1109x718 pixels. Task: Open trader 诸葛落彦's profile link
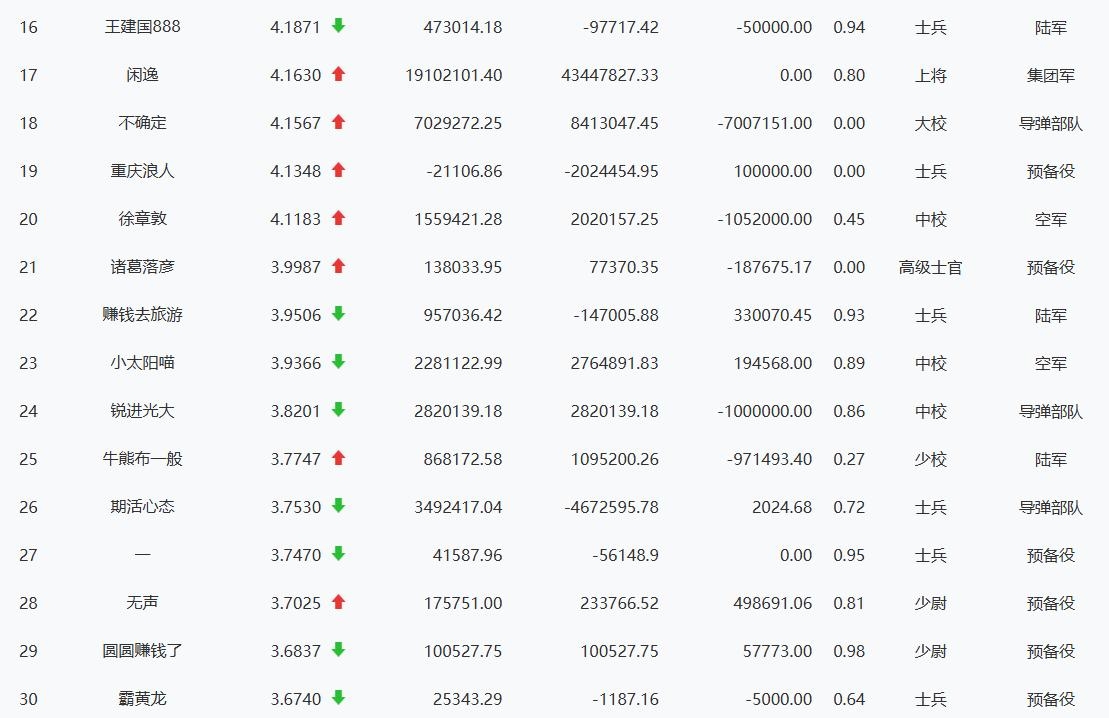click(142, 267)
